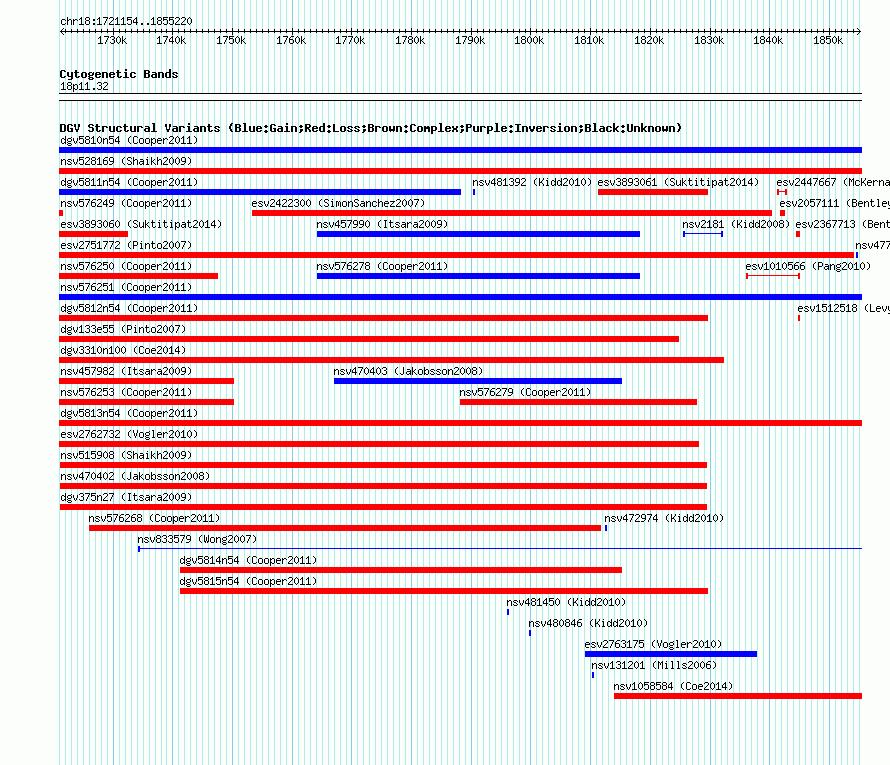890x765 pixels.
Task: Select red dgv5813n54 loss bar
Action: coord(460,423)
